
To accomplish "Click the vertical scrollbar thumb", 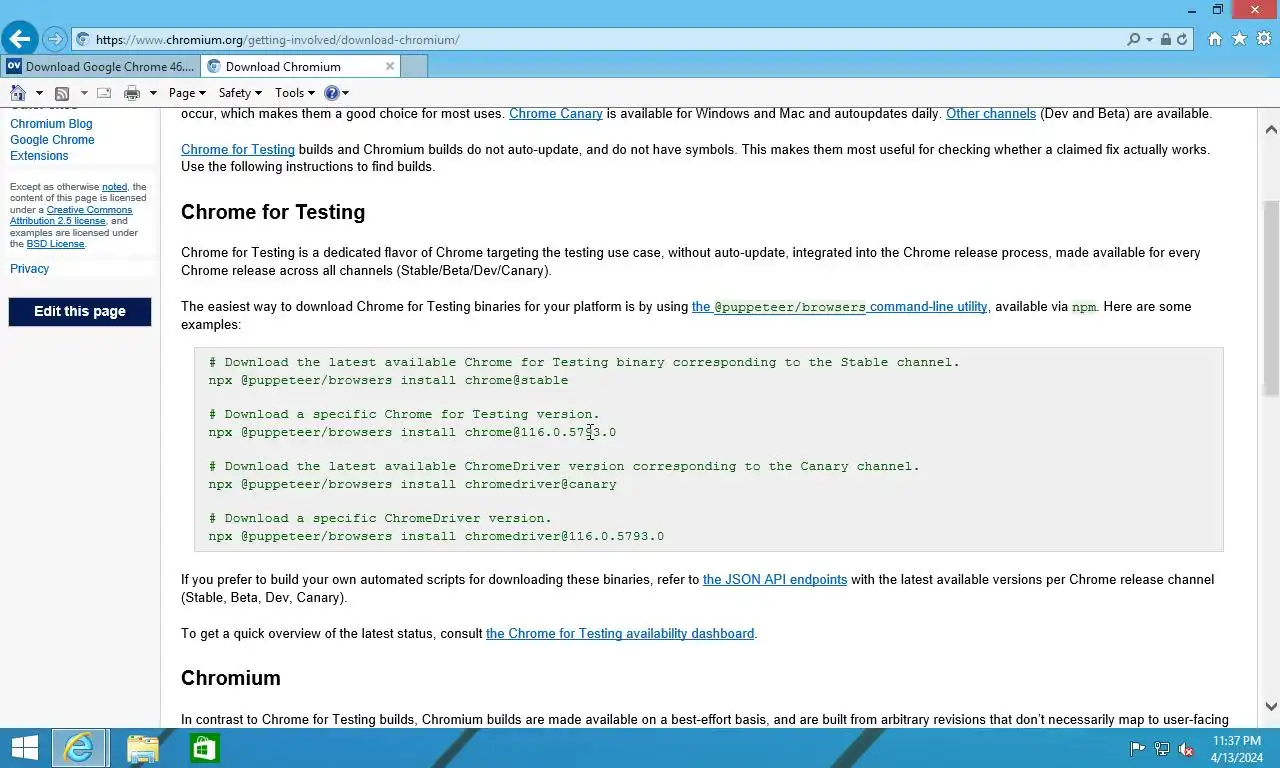I will pyautogui.click(x=1271, y=298).
